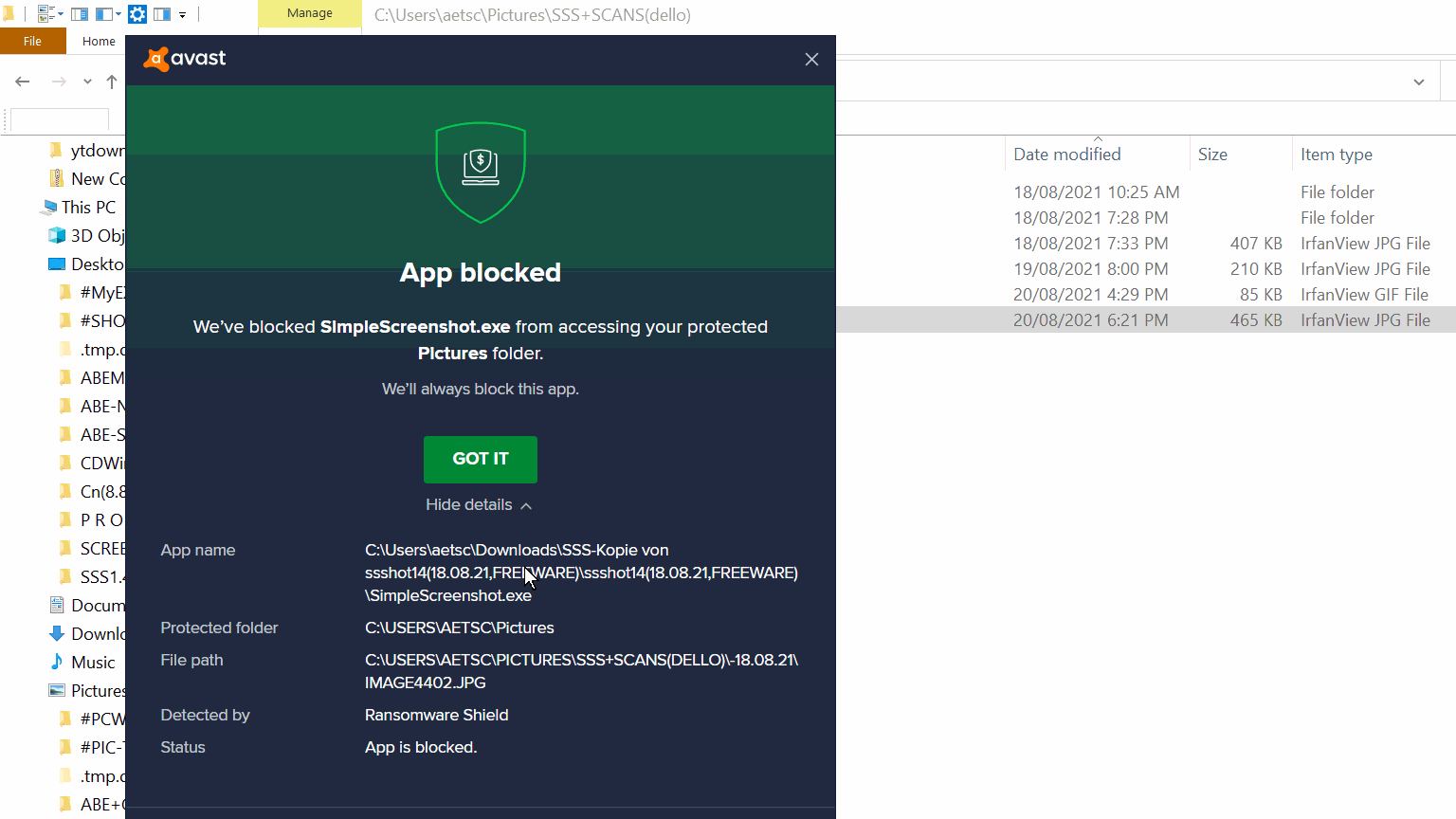Open the P R O folder in tree
The width and height of the screenshot is (1456, 819).
(x=91, y=520)
